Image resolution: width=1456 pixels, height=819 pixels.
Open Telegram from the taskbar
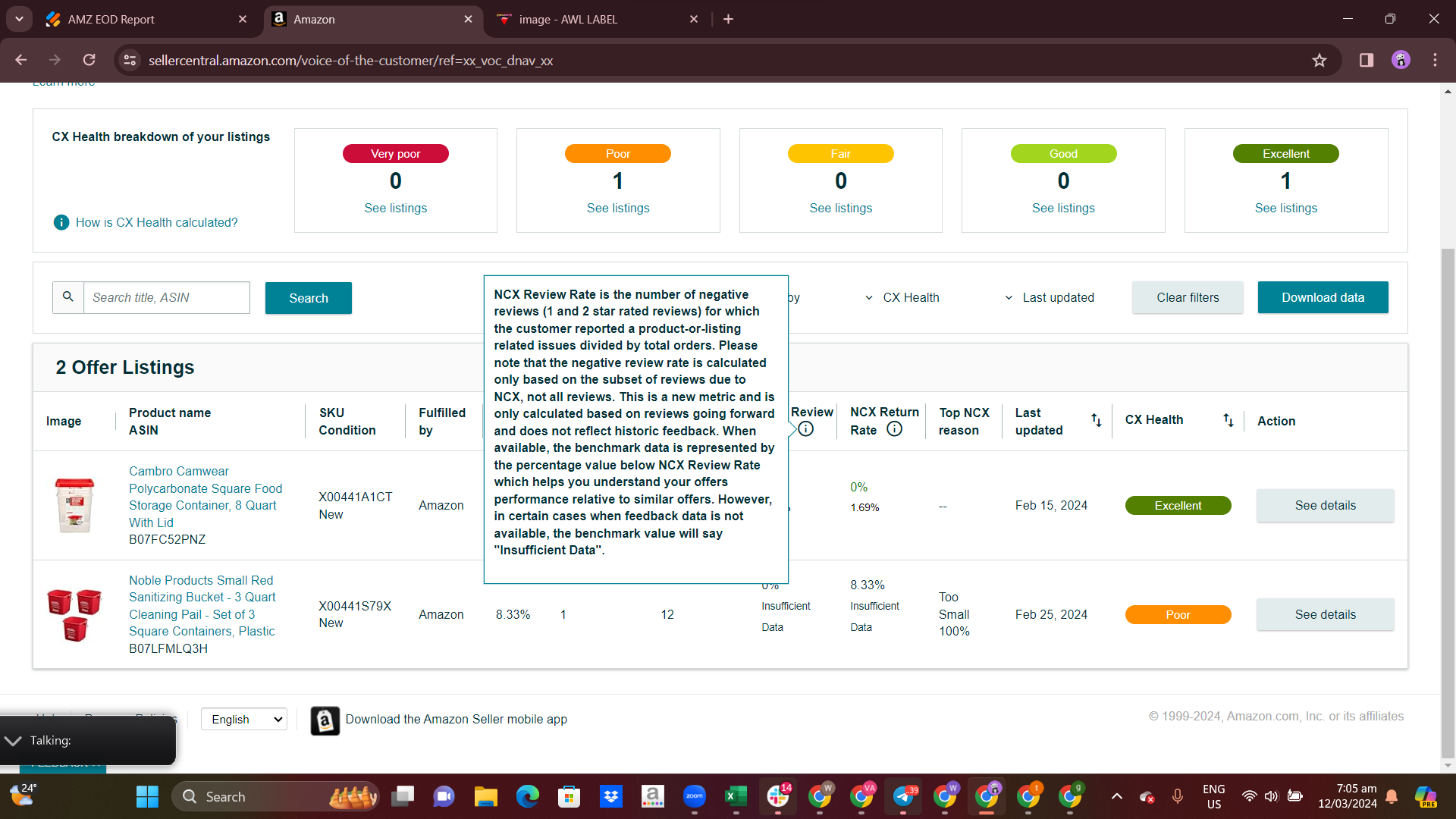[x=902, y=796]
